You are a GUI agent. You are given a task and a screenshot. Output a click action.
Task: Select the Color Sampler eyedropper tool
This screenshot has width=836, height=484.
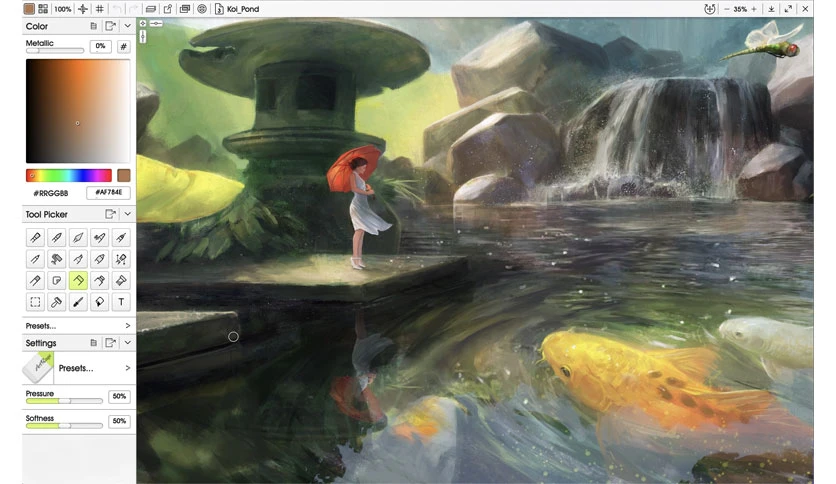[x=78, y=302]
